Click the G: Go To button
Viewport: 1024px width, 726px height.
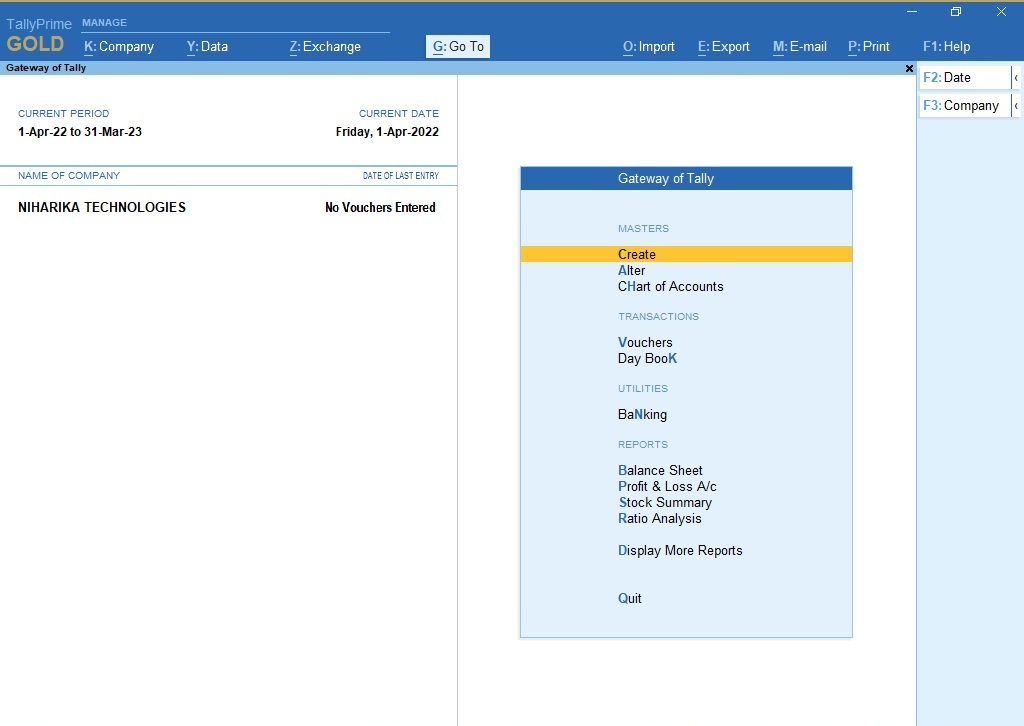coord(458,46)
